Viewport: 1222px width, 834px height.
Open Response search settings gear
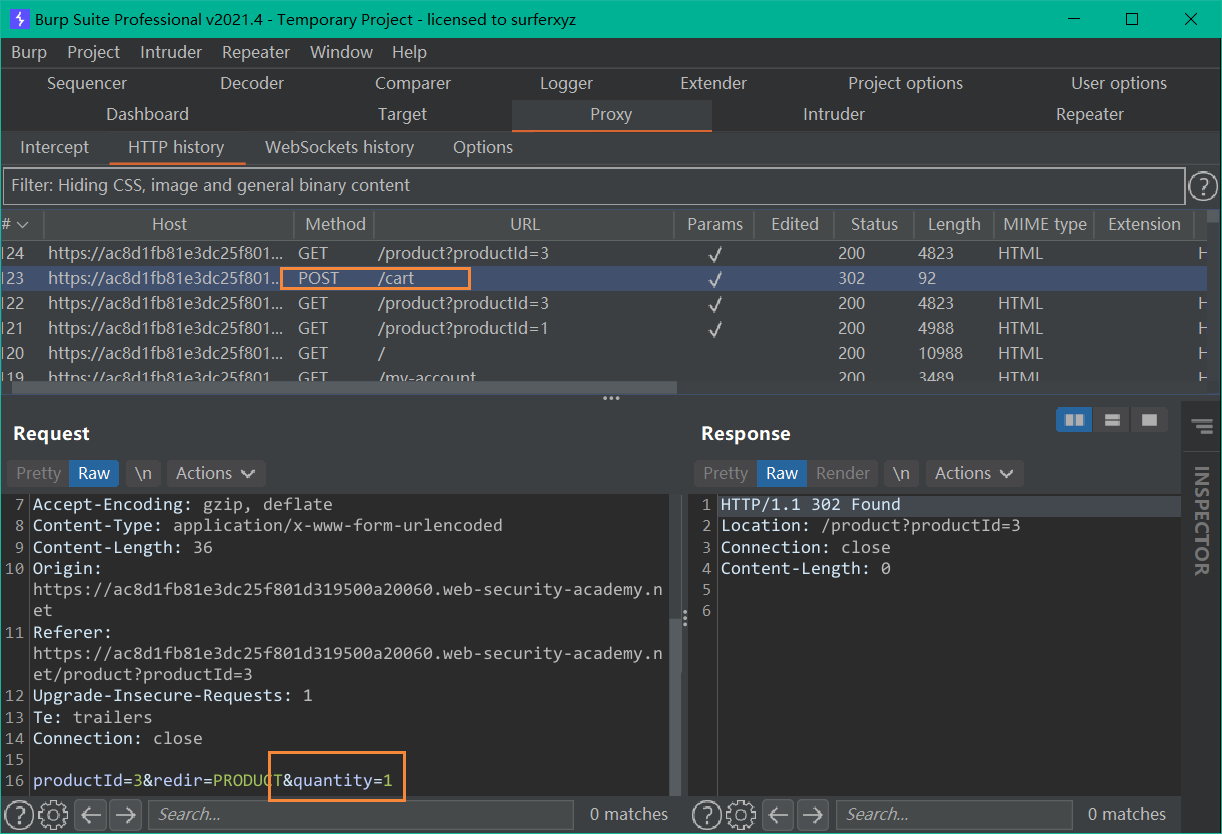741,814
